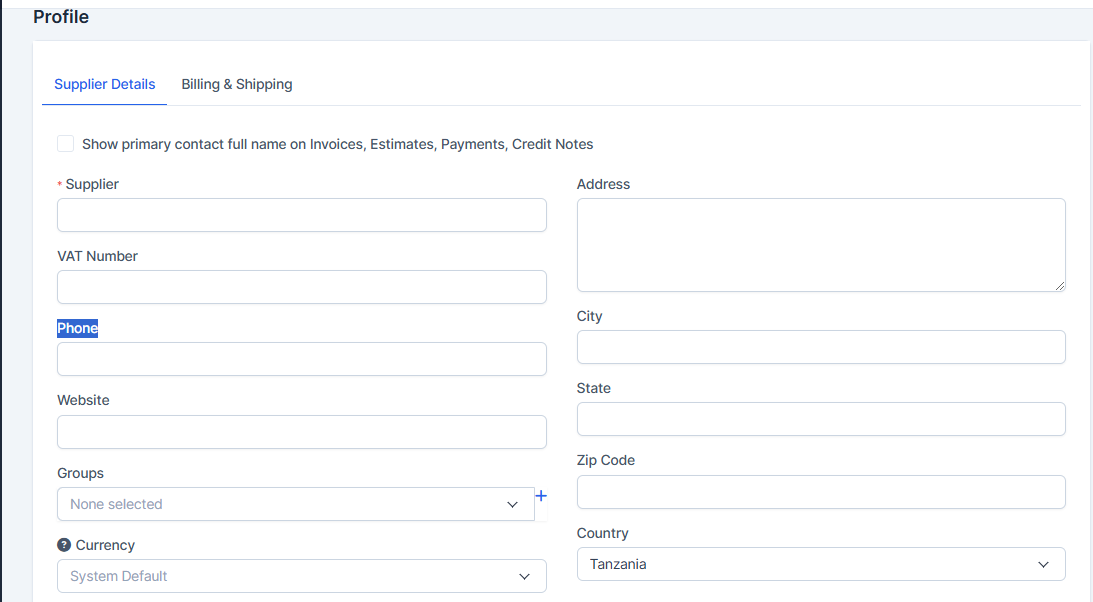Click the Currency help question mark icon

[x=64, y=545]
